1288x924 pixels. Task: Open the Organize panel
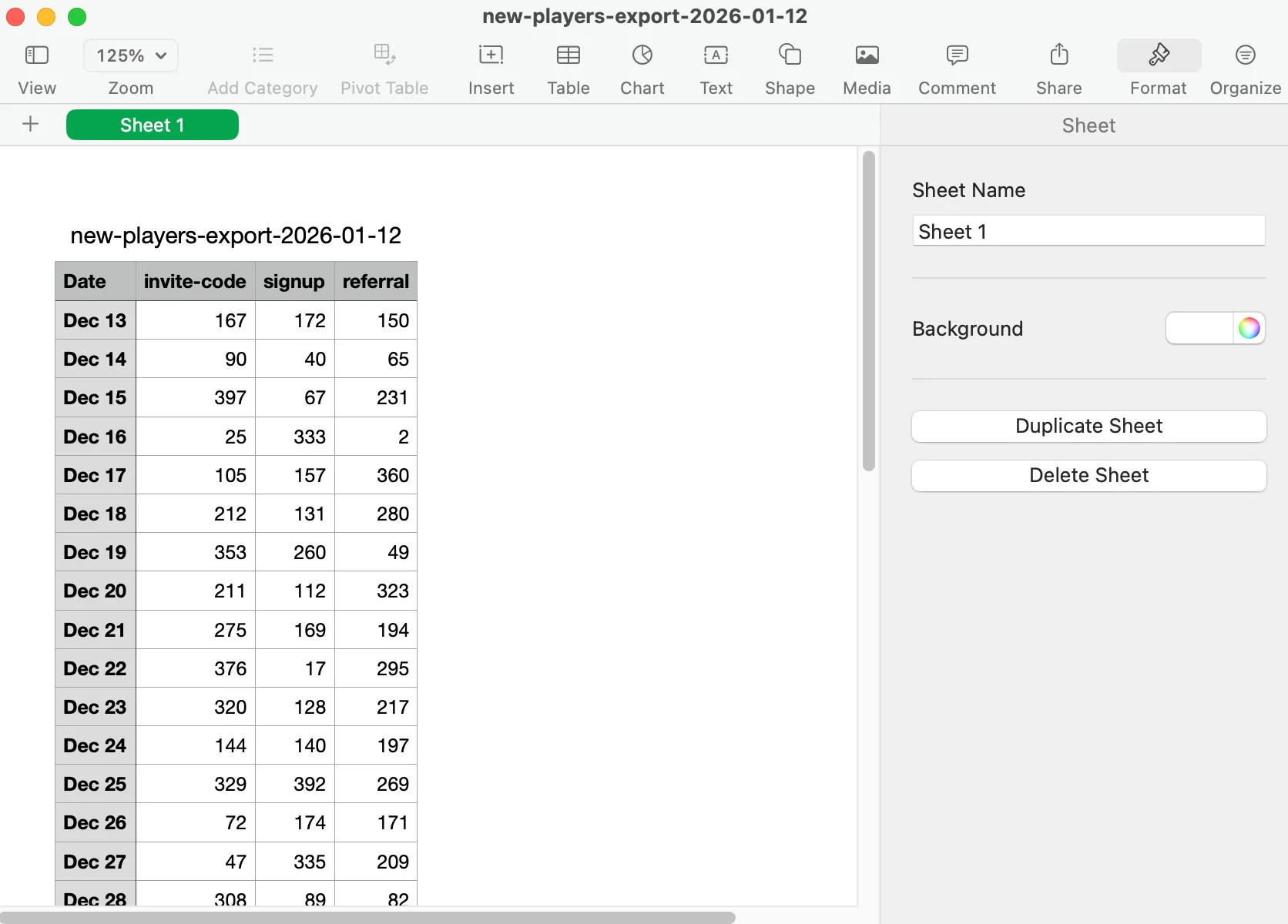pos(1246,55)
